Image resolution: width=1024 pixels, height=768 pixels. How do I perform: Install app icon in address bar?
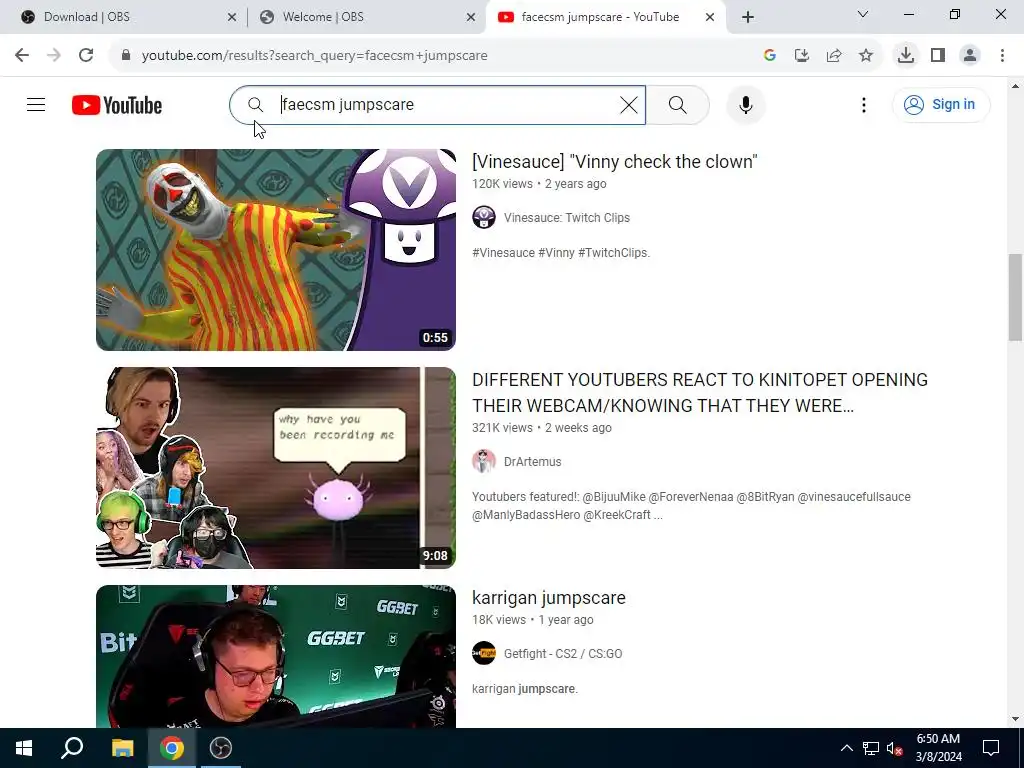[801, 56]
